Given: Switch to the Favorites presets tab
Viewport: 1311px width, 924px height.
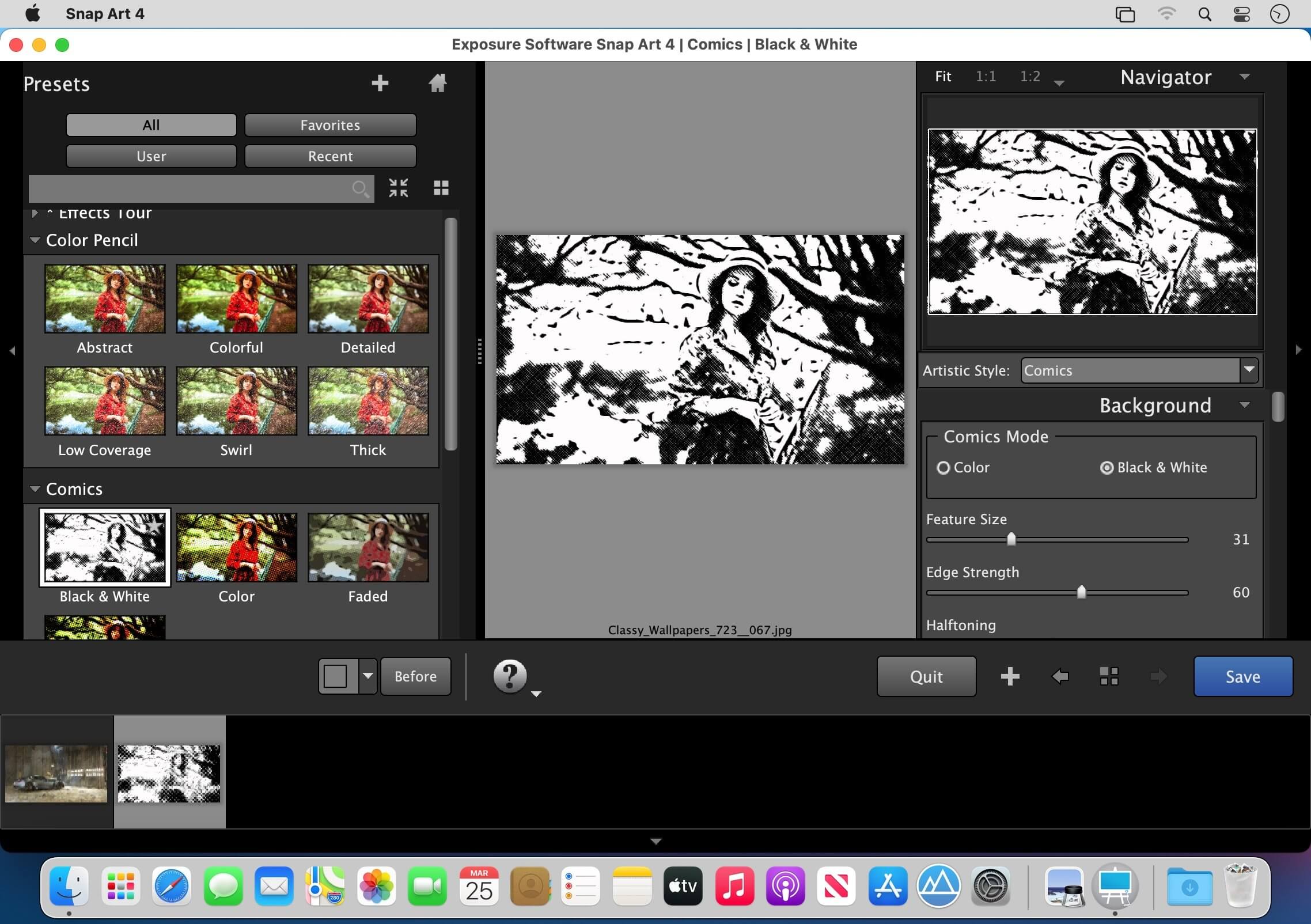Looking at the screenshot, I should pyautogui.click(x=330, y=125).
